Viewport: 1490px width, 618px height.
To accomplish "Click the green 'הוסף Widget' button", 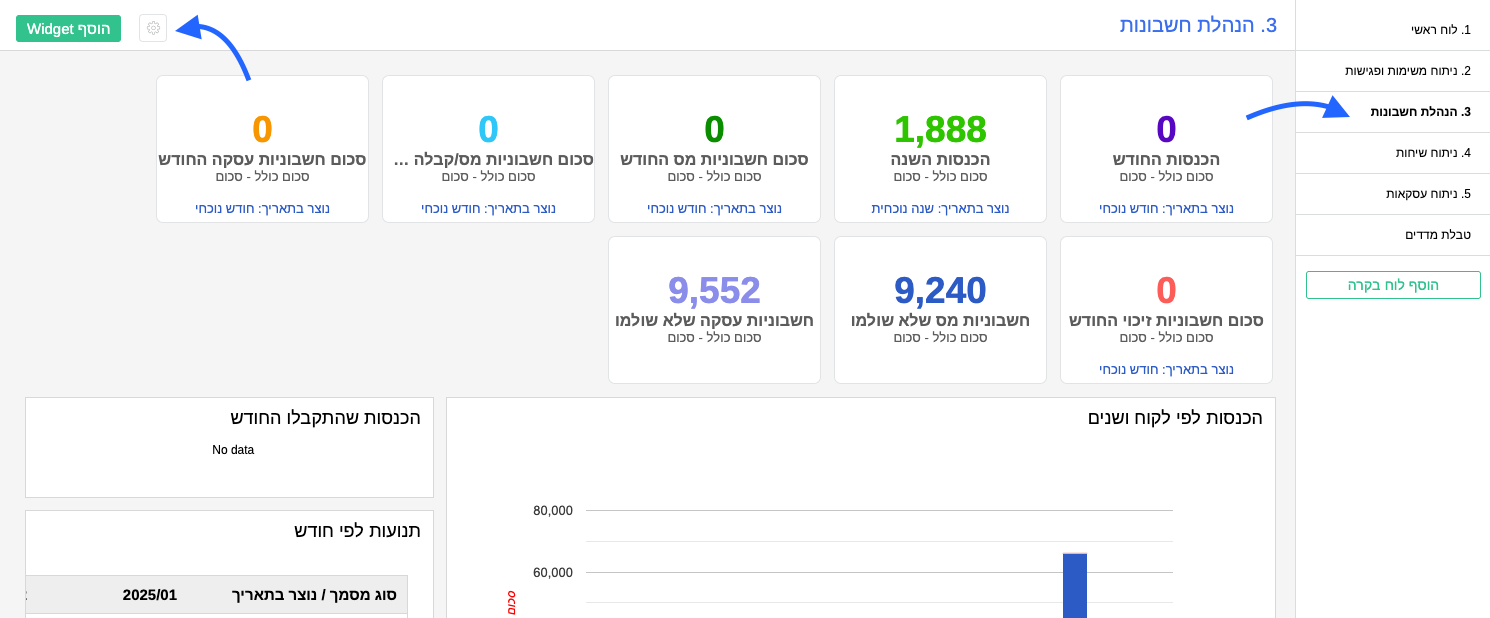I will click(68, 28).
